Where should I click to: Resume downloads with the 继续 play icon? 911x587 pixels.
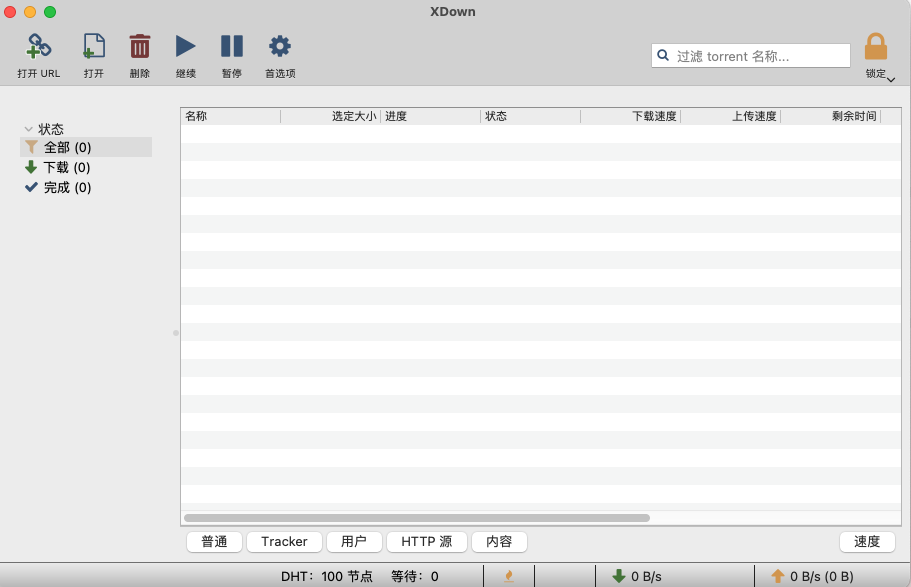[x=185, y=46]
